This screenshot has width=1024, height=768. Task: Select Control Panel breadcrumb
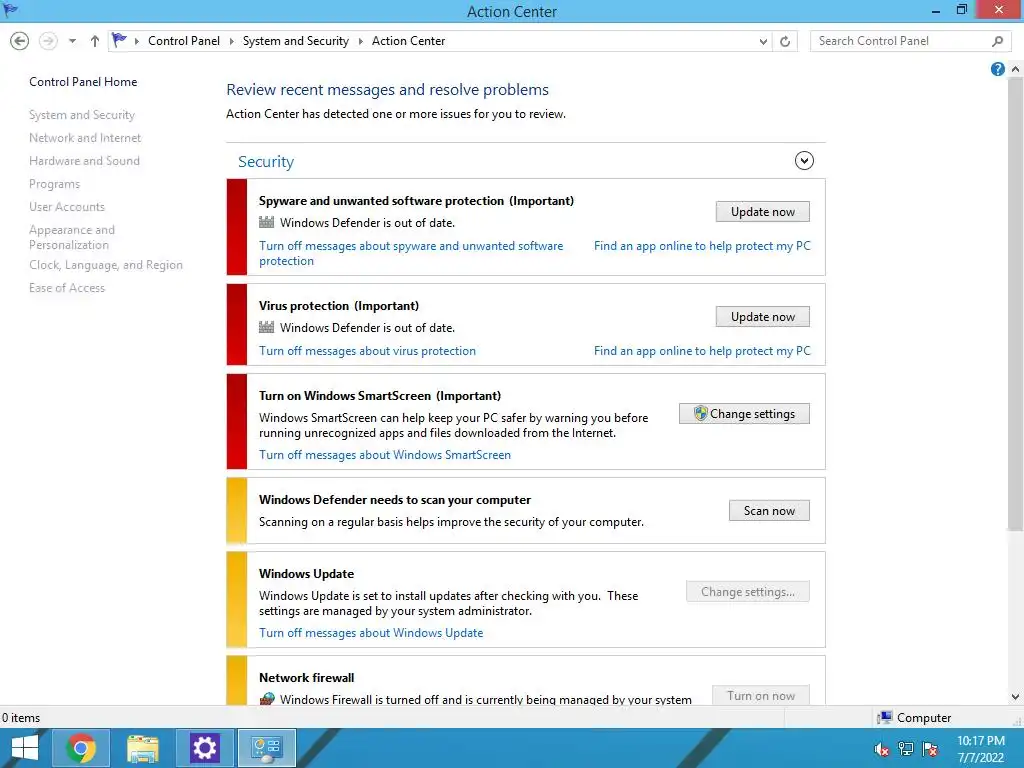tap(184, 41)
